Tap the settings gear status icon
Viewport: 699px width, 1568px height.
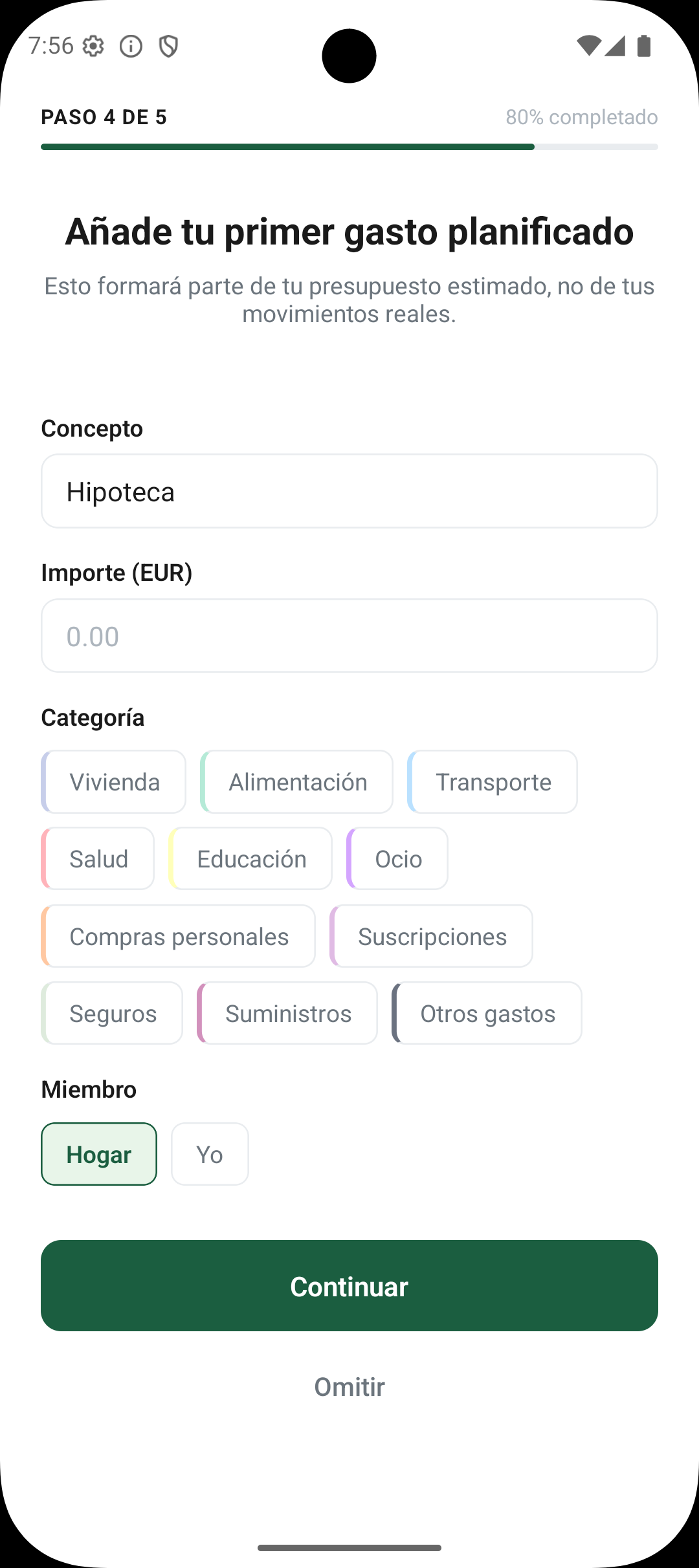tap(94, 47)
